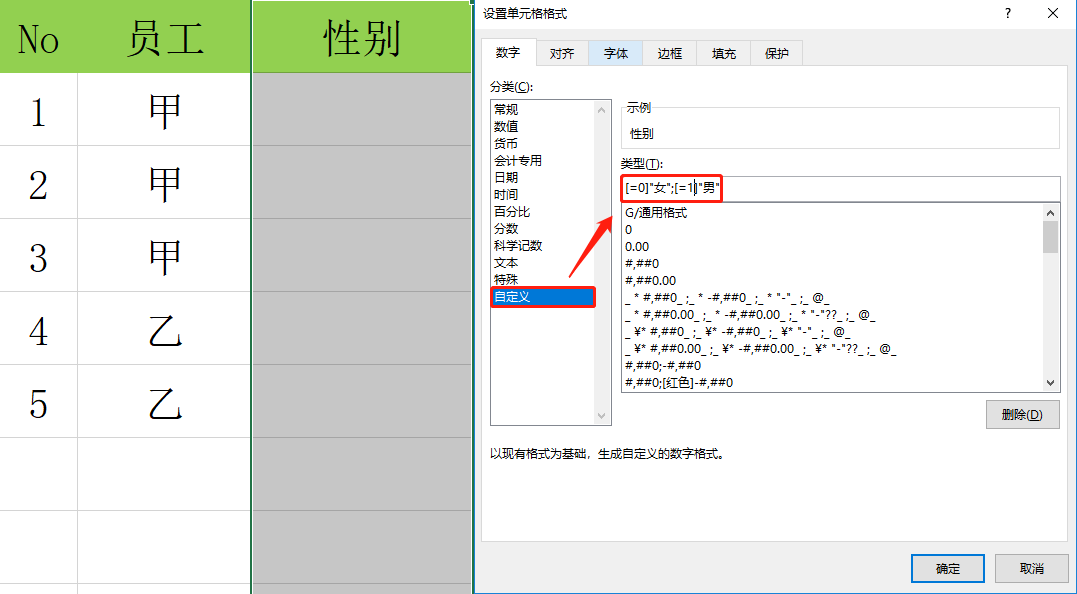1077x594 pixels.
Task: Click the 类型 format code input field
Action: pyautogui.click(x=840, y=188)
